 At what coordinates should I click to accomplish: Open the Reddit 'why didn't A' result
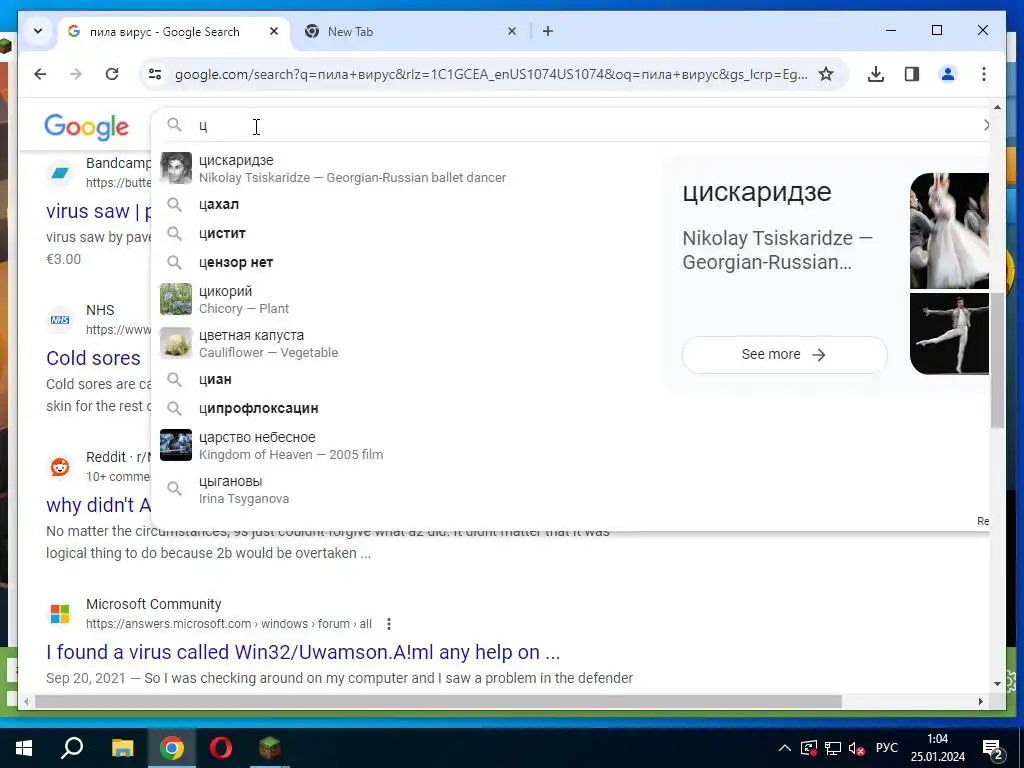point(99,505)
